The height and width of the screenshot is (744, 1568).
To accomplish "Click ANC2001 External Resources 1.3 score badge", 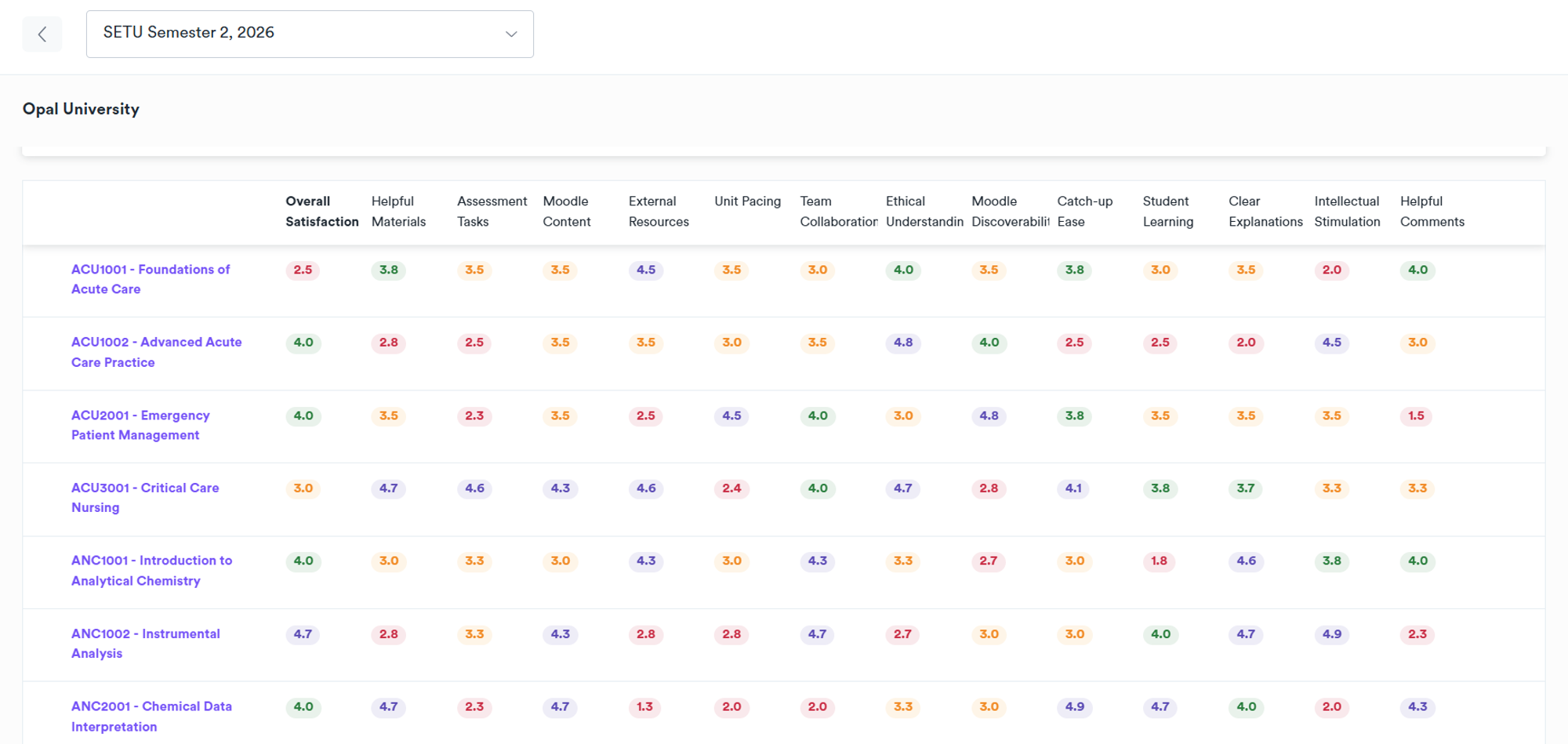I will (644, 706).
